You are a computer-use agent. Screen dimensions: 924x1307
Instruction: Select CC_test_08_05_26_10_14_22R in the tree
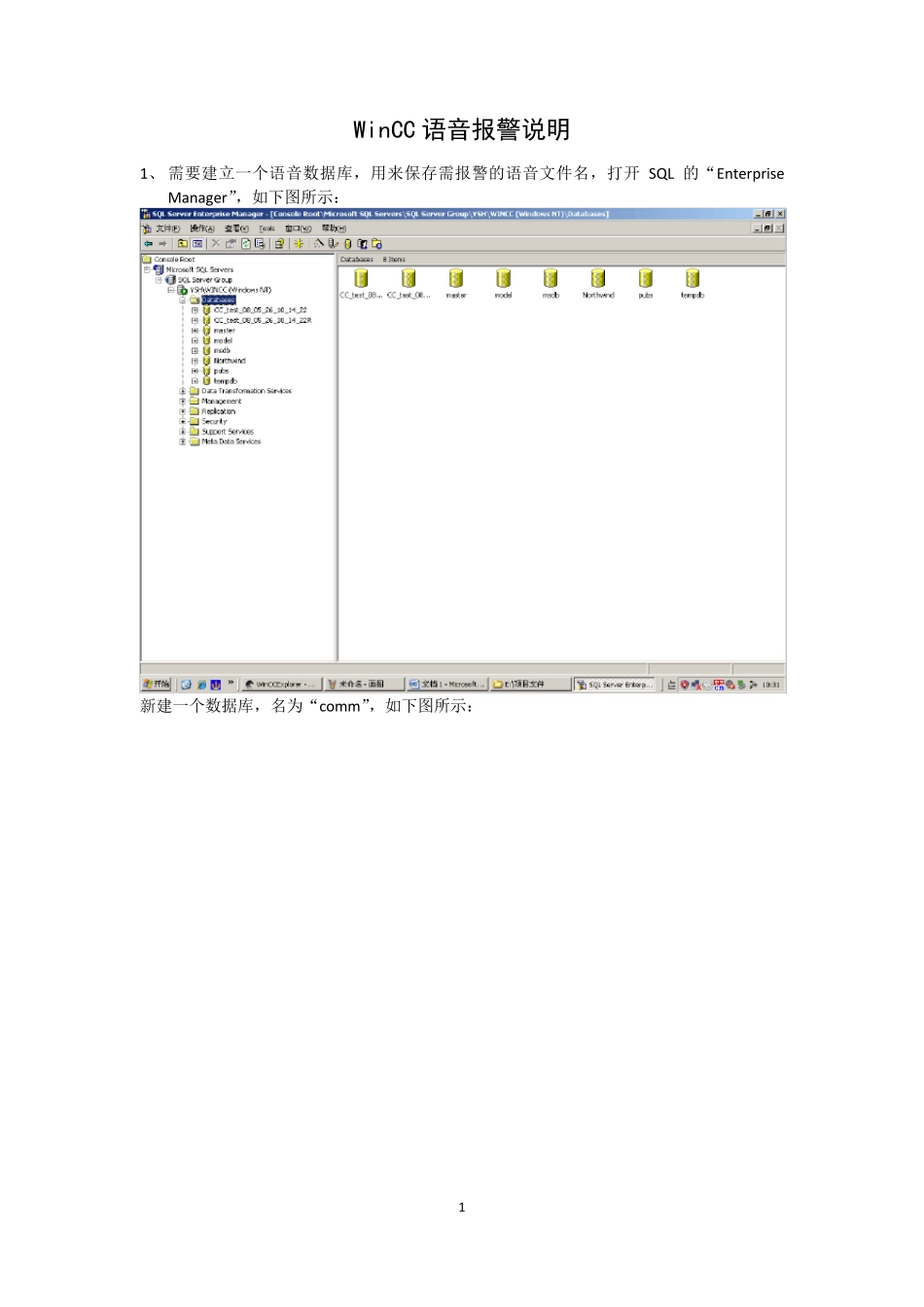(x=263, y=320)
